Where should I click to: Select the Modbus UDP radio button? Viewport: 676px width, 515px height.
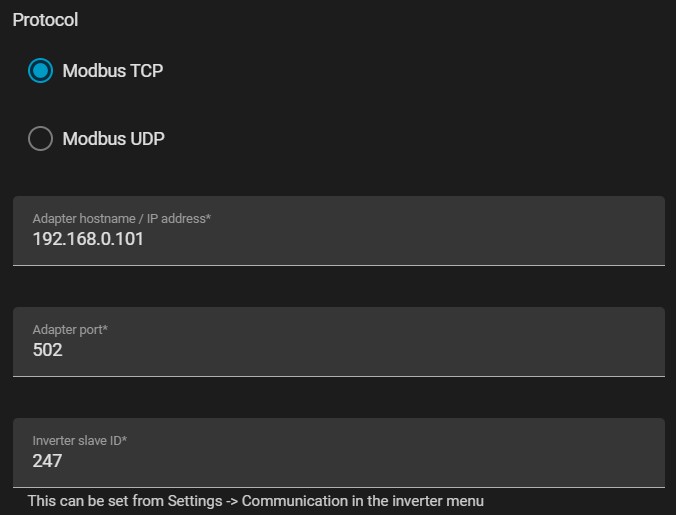click(x=41, y=138)
